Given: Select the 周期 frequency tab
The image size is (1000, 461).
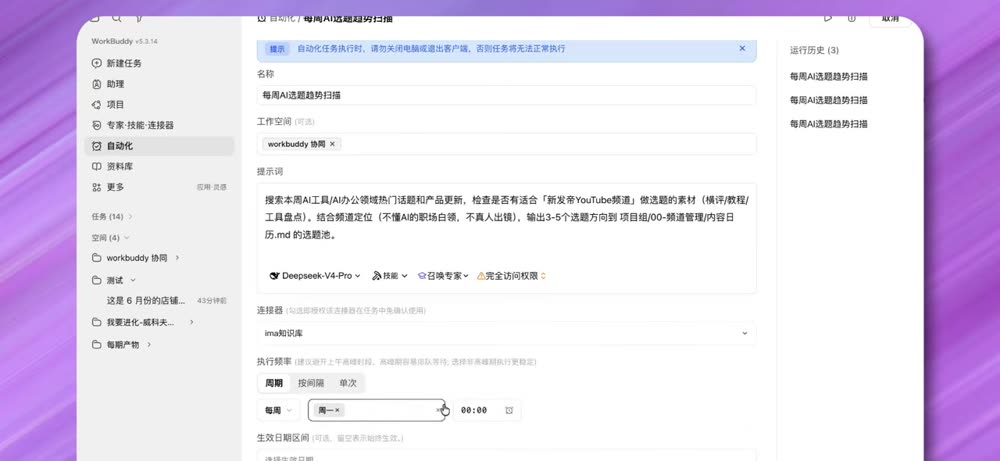Looking at the screenshot, I should [274, 383].
